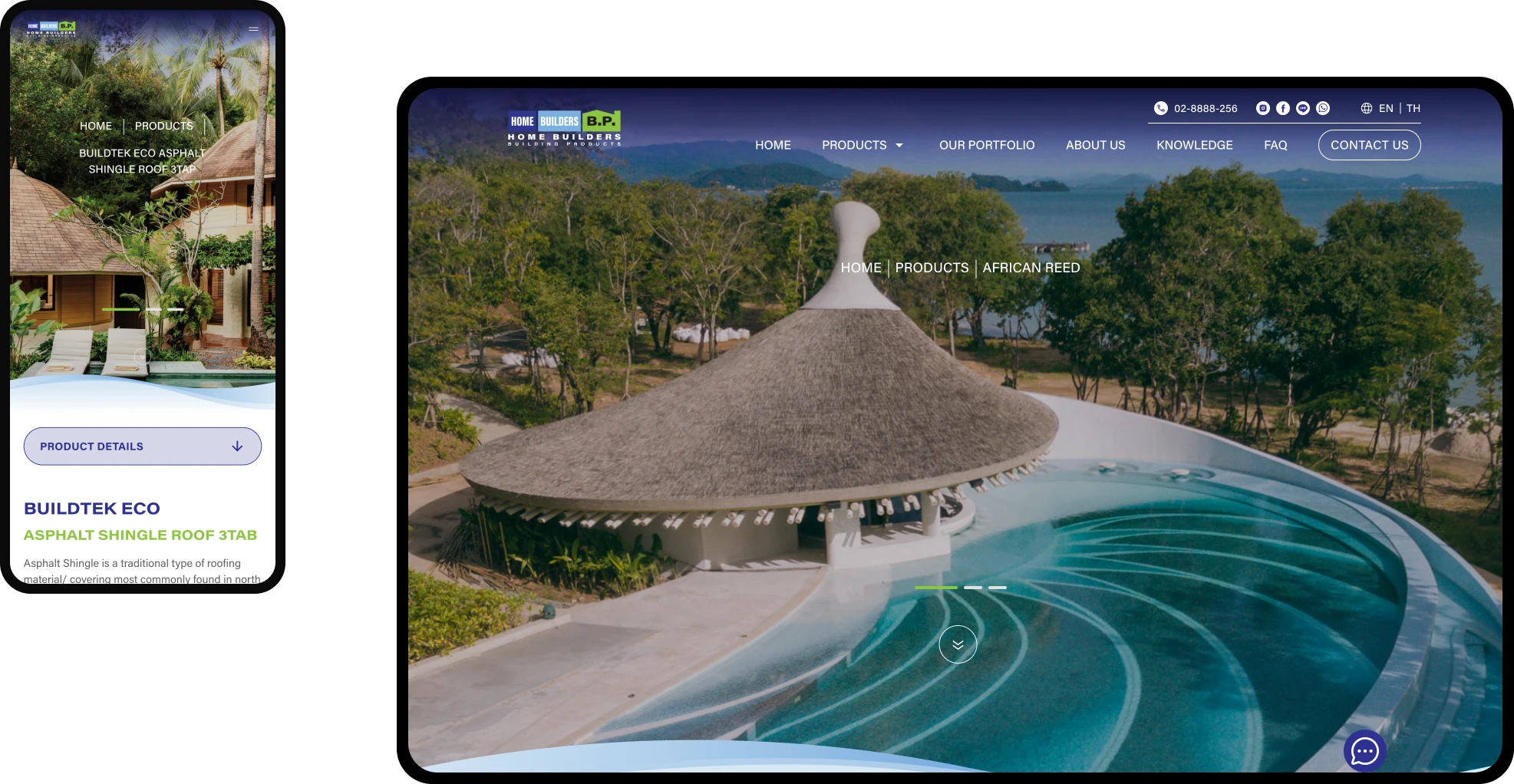
Task: Click AFRICAN REED breadcrumb text
Action: 1031,268
